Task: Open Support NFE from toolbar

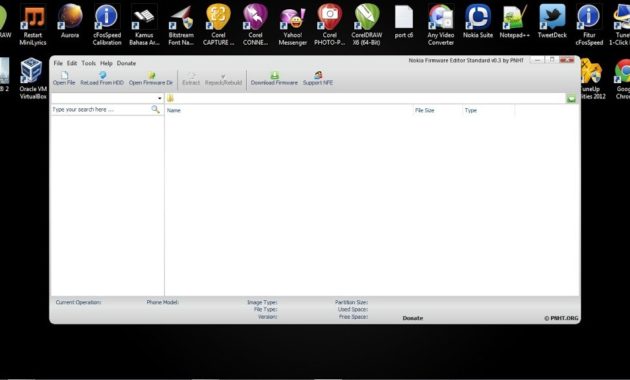Action: [318, 78]
